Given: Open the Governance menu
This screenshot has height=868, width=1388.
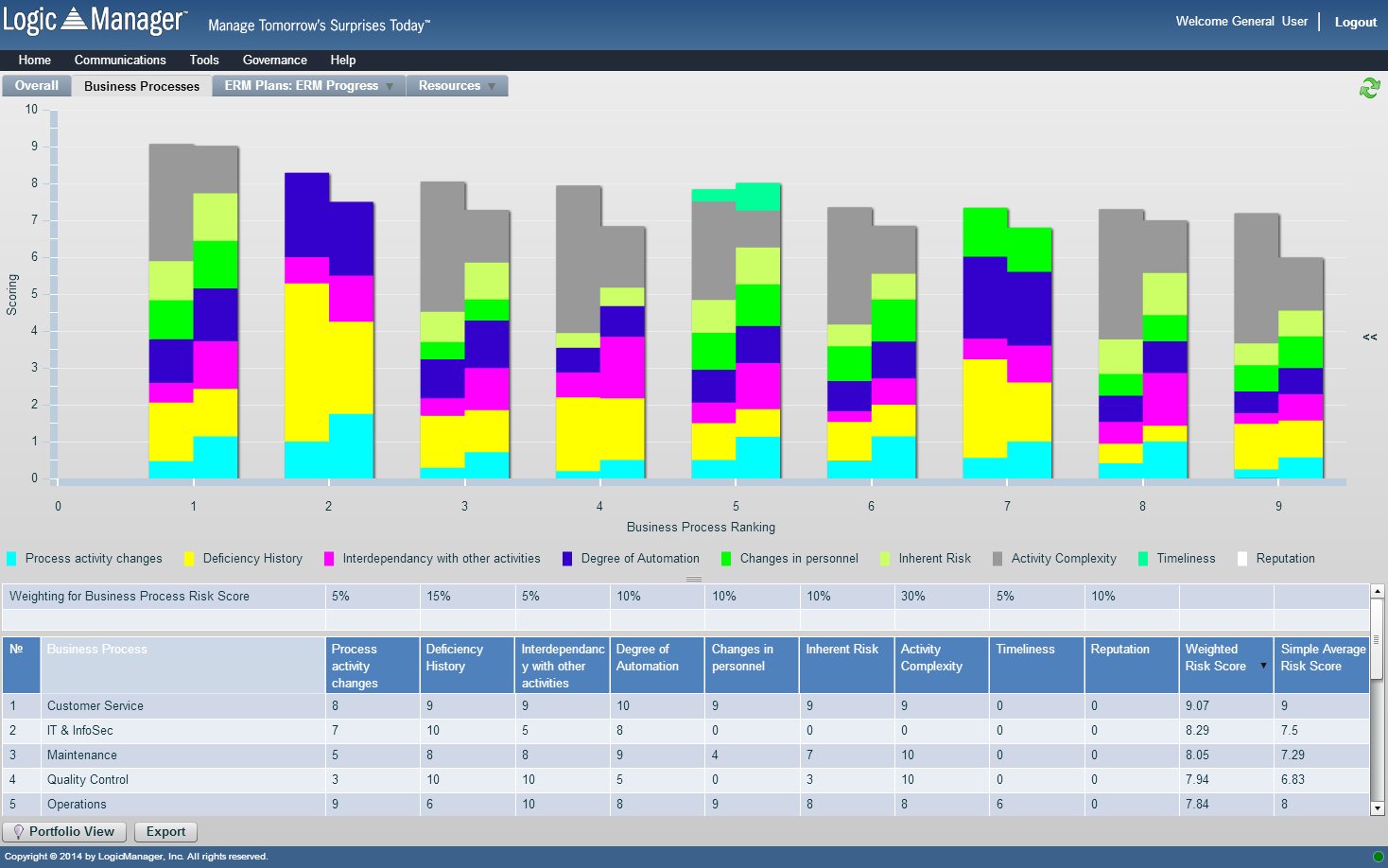Looking at the screenshot, I should pos(274,60).
